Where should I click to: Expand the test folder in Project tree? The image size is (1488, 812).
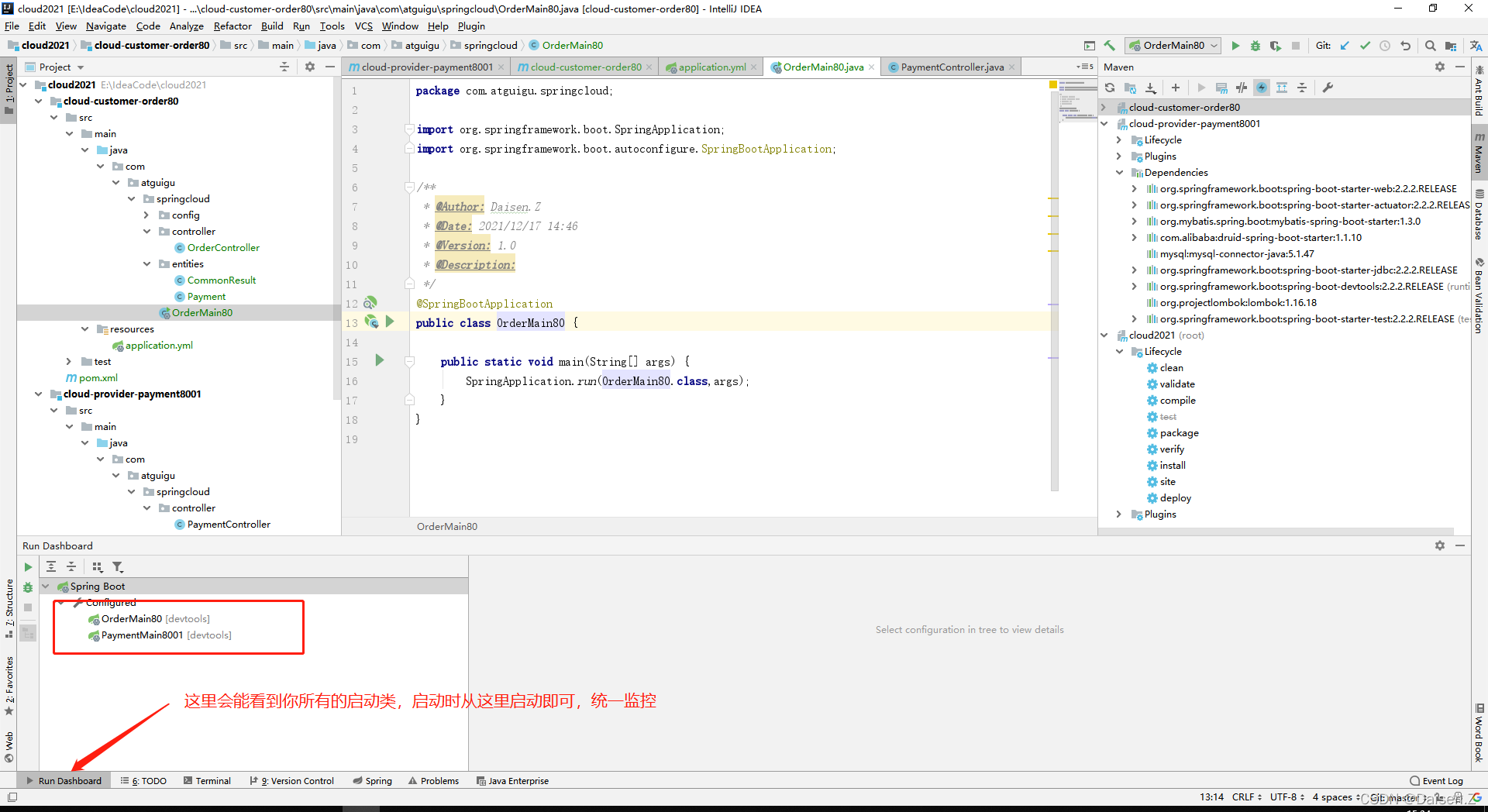[69, 361]
